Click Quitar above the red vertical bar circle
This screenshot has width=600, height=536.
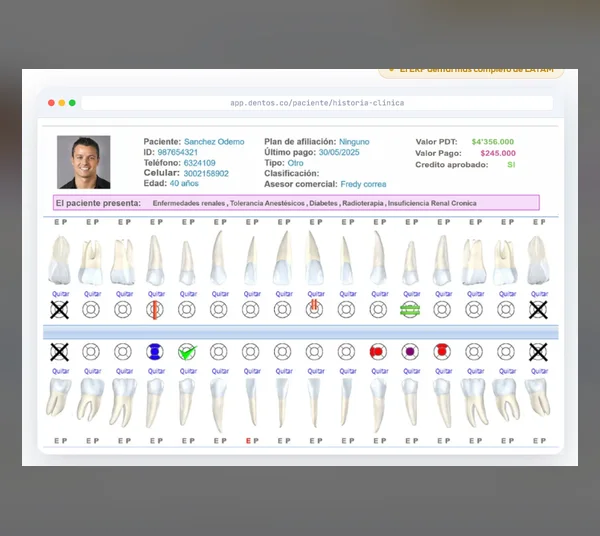pos(156,294)
